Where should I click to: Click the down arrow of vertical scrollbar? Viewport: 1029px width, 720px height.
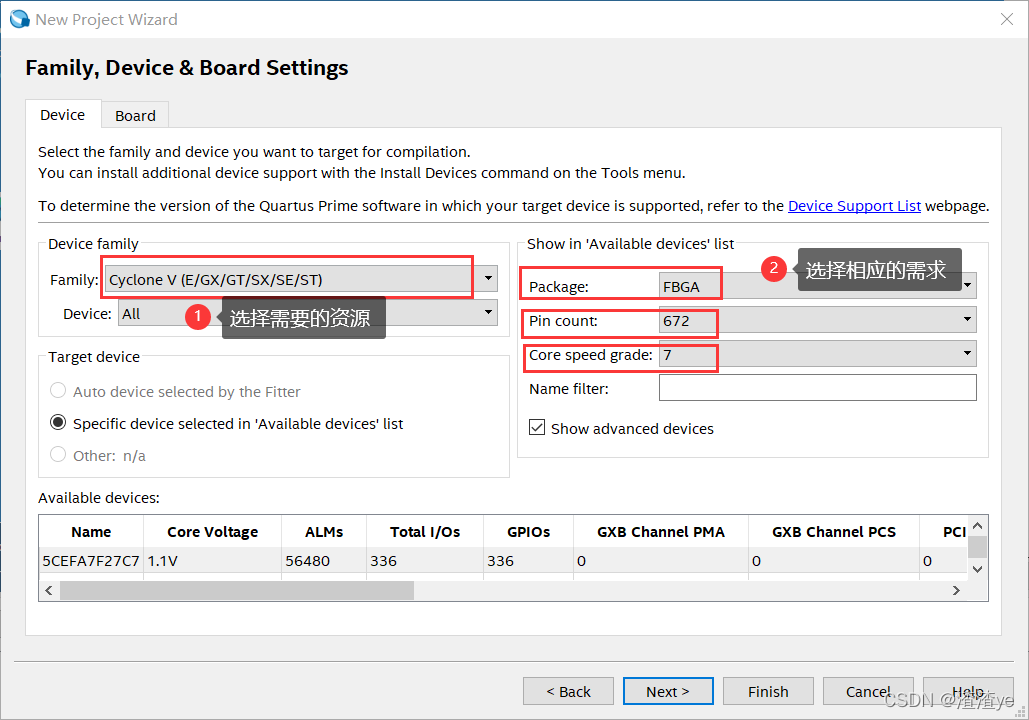[x=977, y=569]
